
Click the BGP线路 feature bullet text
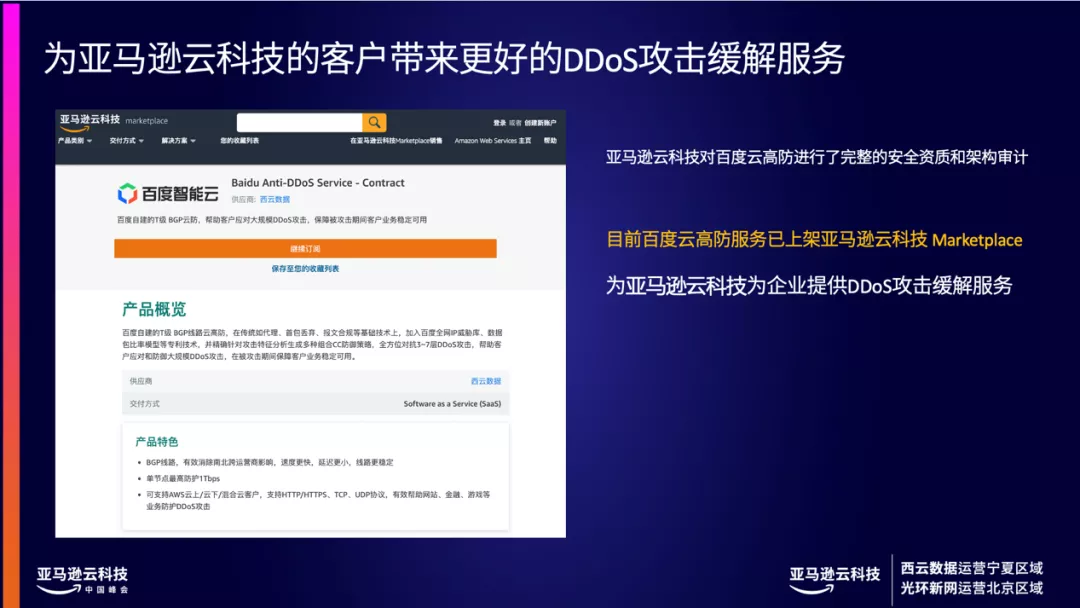[269, 462]
